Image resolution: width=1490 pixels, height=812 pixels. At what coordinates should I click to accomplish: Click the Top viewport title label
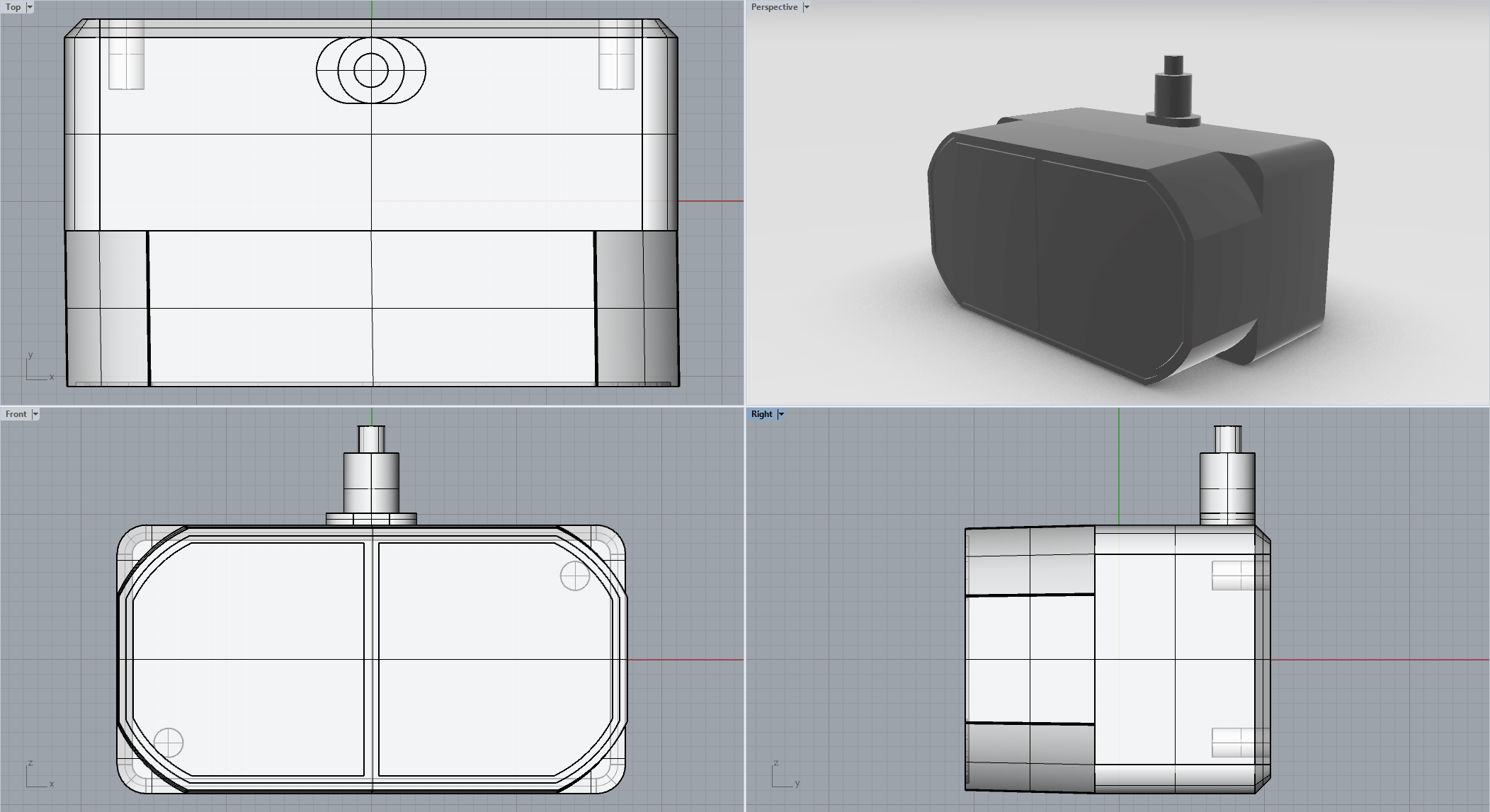(x=13, y=7)
